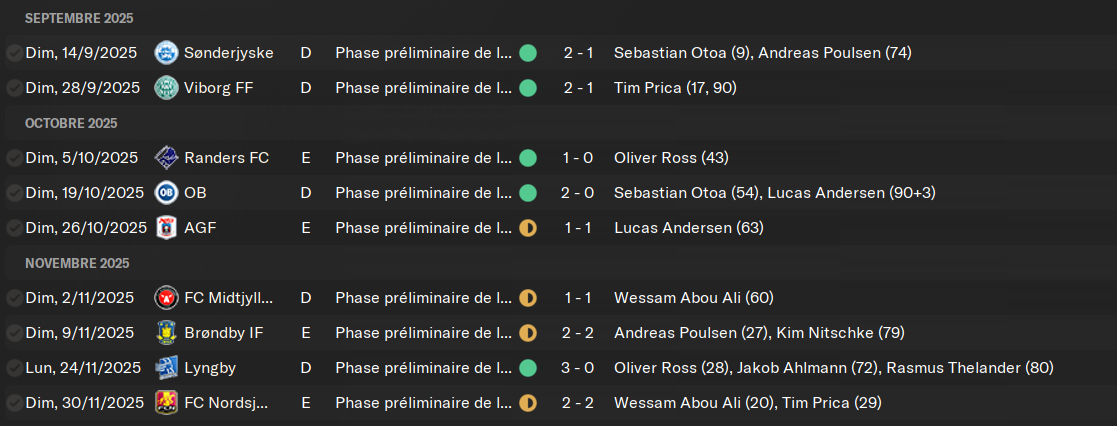Image resolution: width=1117 pixels, height=426 pixels.
Task: Click the Brøndby IF club badge
Action: 166,333
